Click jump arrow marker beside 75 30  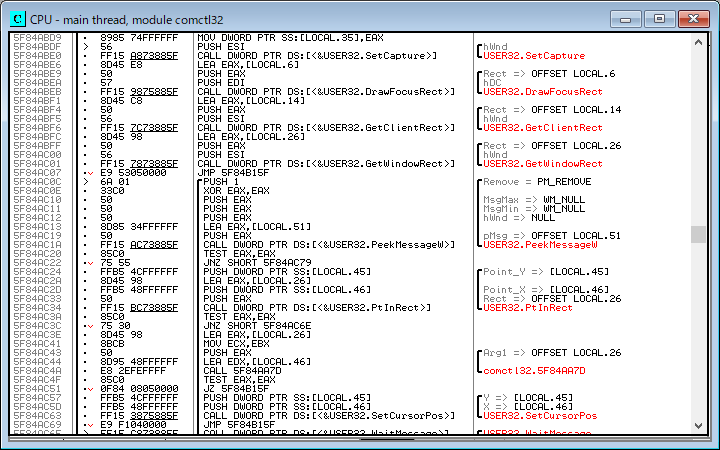coord(88,326)
